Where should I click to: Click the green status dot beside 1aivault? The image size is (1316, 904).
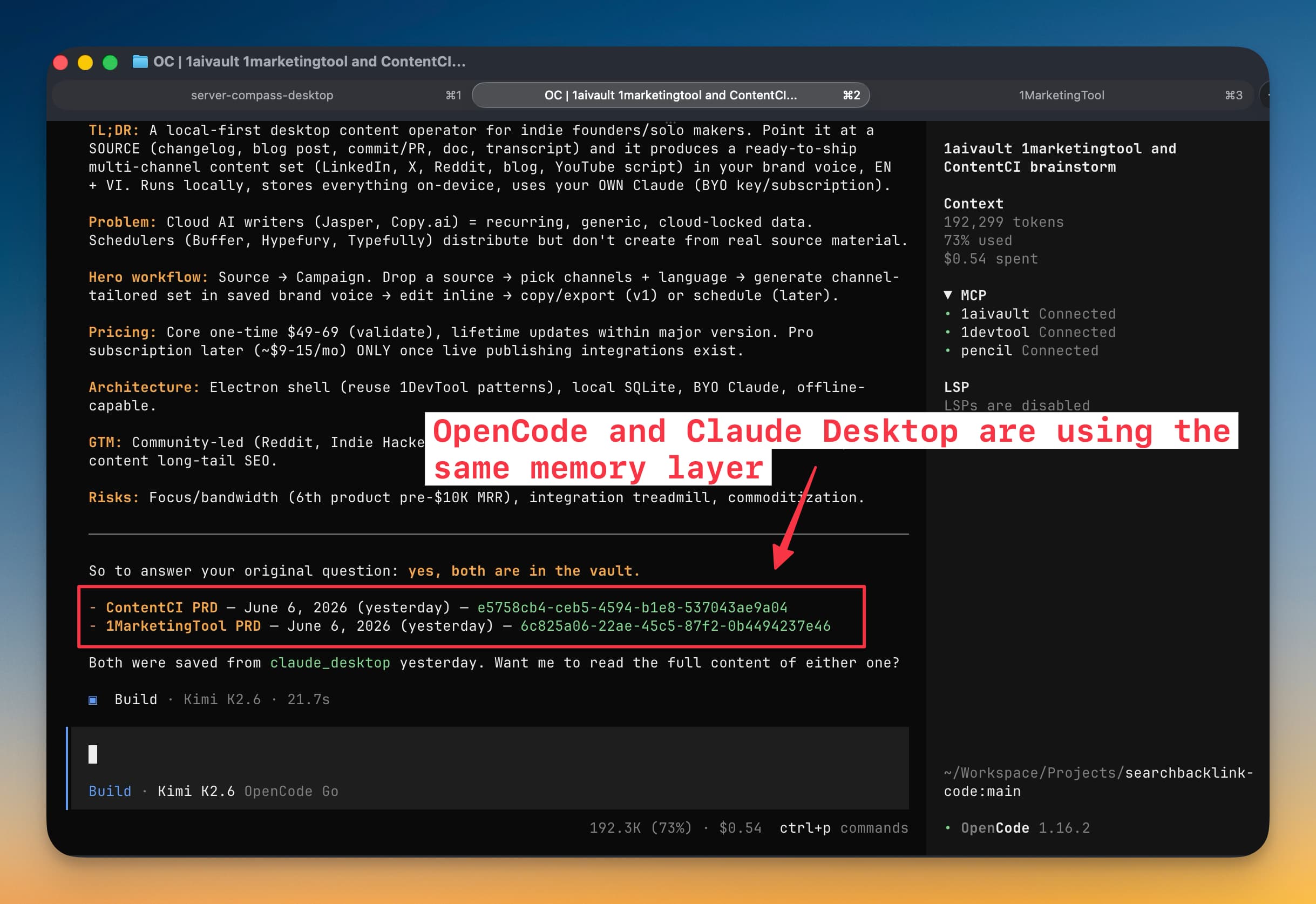[x=948, y=314]
